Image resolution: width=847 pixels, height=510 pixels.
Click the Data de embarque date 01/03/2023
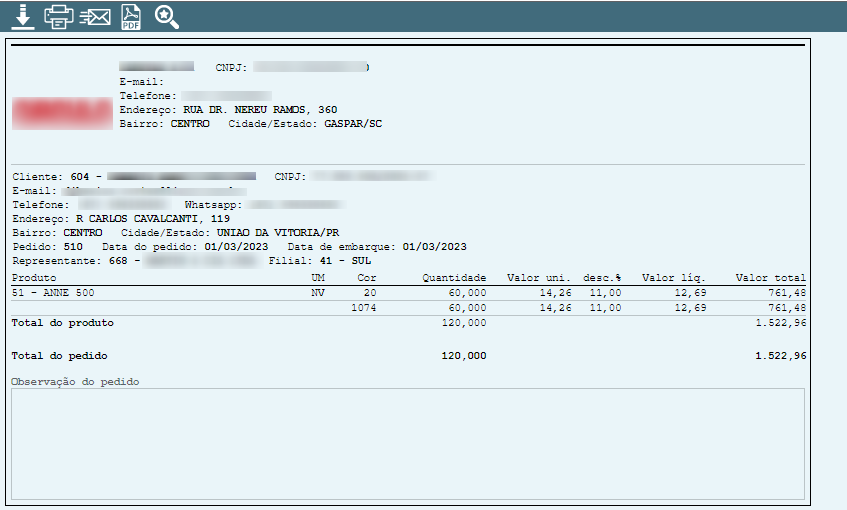(435, 246)
